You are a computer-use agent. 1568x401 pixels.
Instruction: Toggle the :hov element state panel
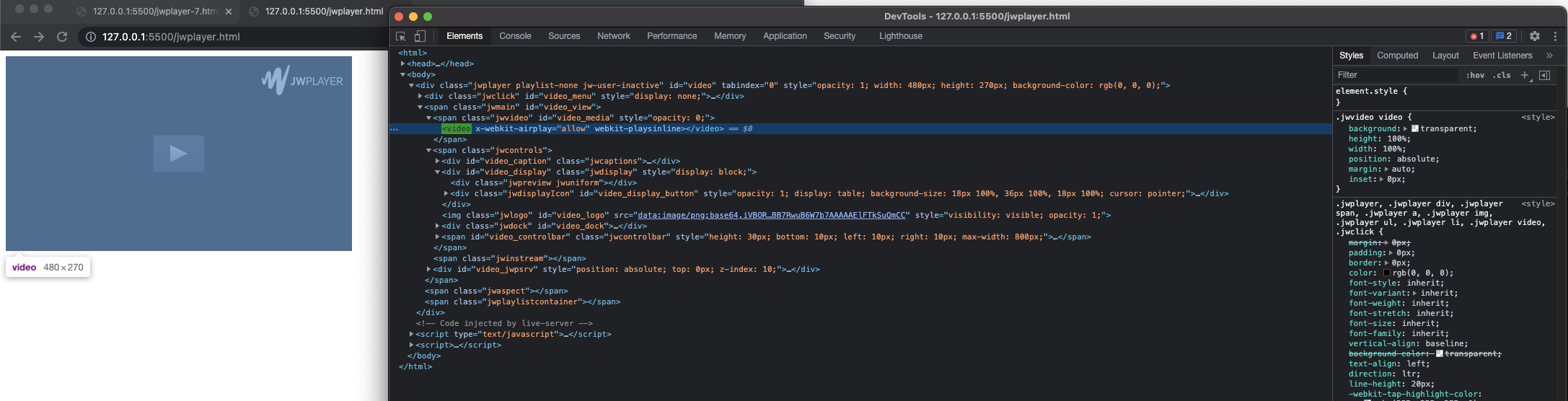pyautogui.click(x=1475, y=75)
